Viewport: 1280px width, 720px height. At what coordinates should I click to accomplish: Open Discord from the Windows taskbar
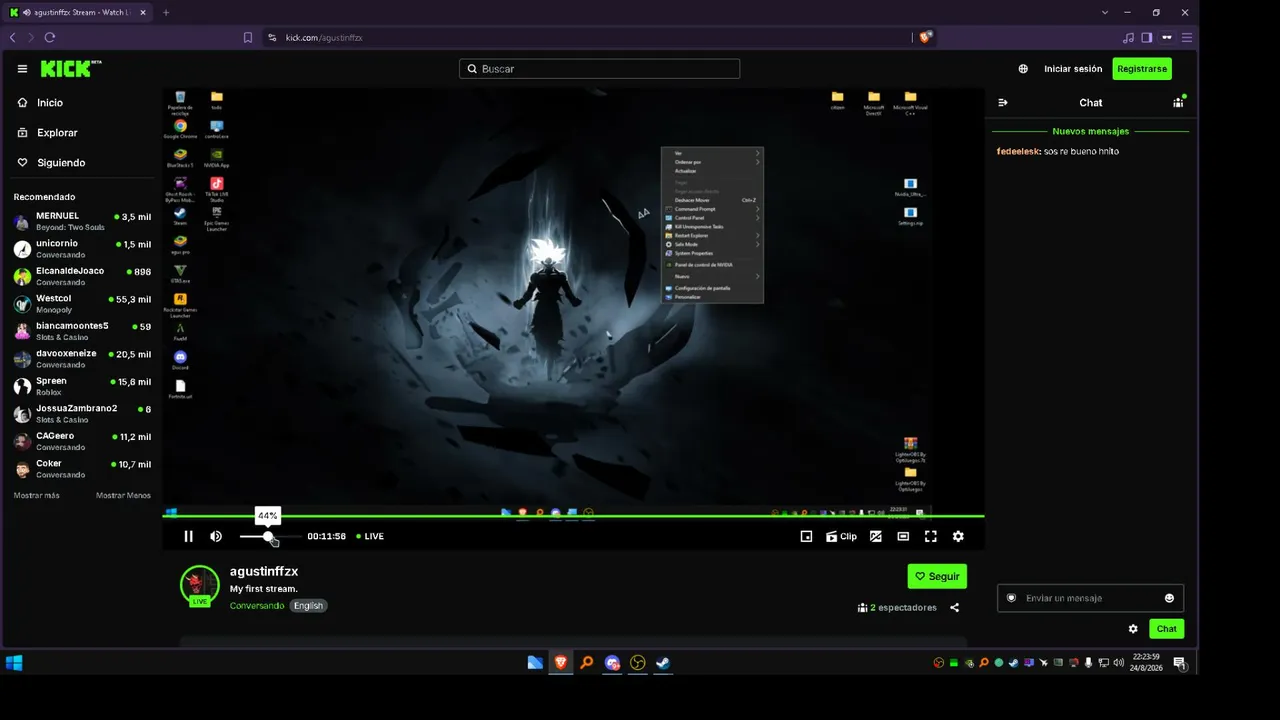[612, 662]
